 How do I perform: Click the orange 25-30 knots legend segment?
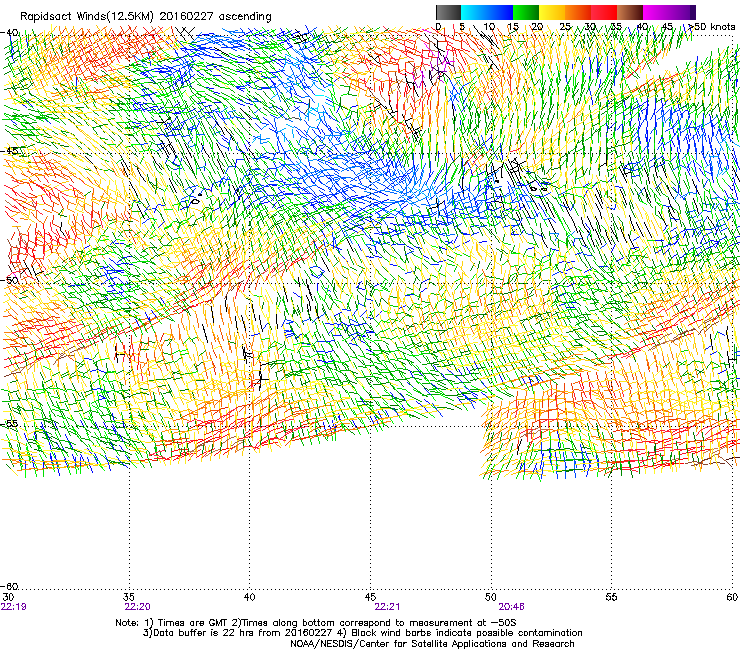[x=578, y=12]
